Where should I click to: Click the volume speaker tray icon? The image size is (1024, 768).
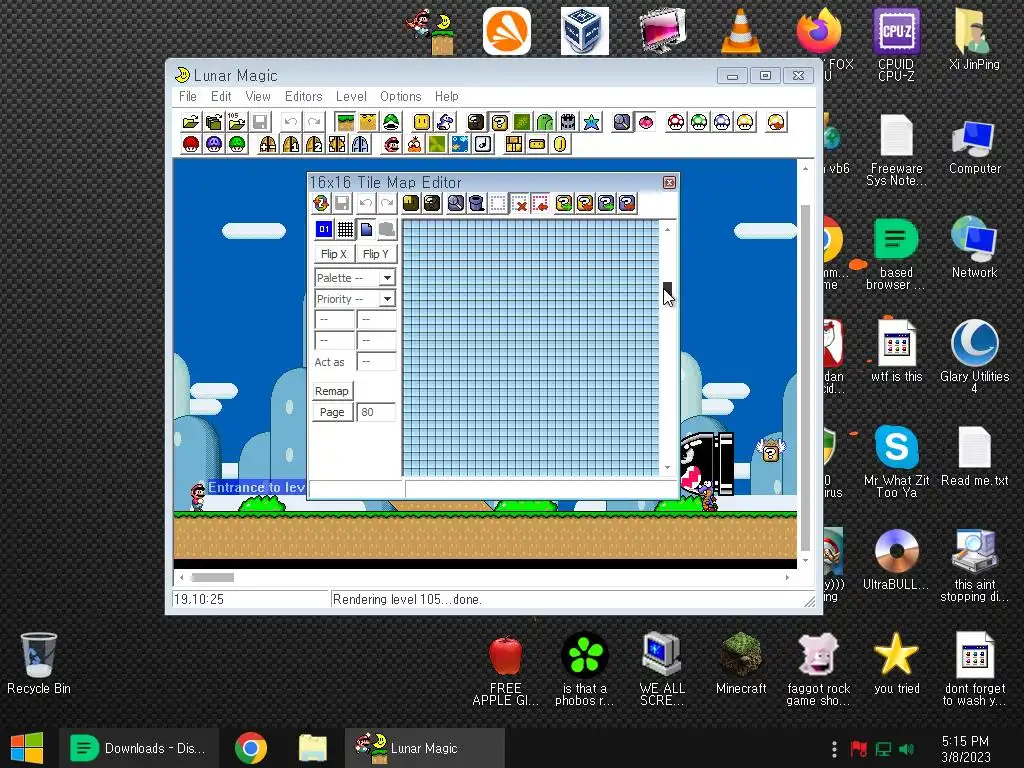pos(906,748)
